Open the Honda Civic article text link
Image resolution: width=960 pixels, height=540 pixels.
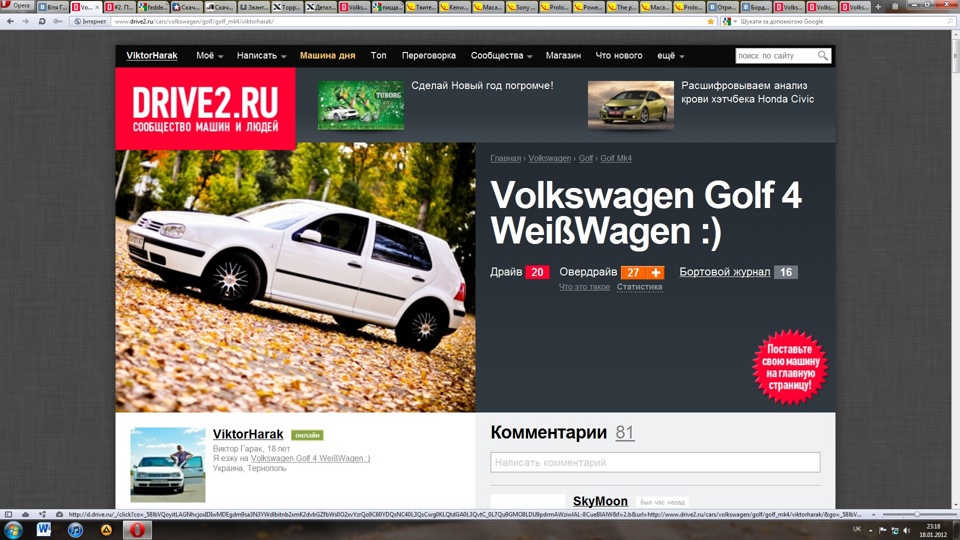coord(748,92)
